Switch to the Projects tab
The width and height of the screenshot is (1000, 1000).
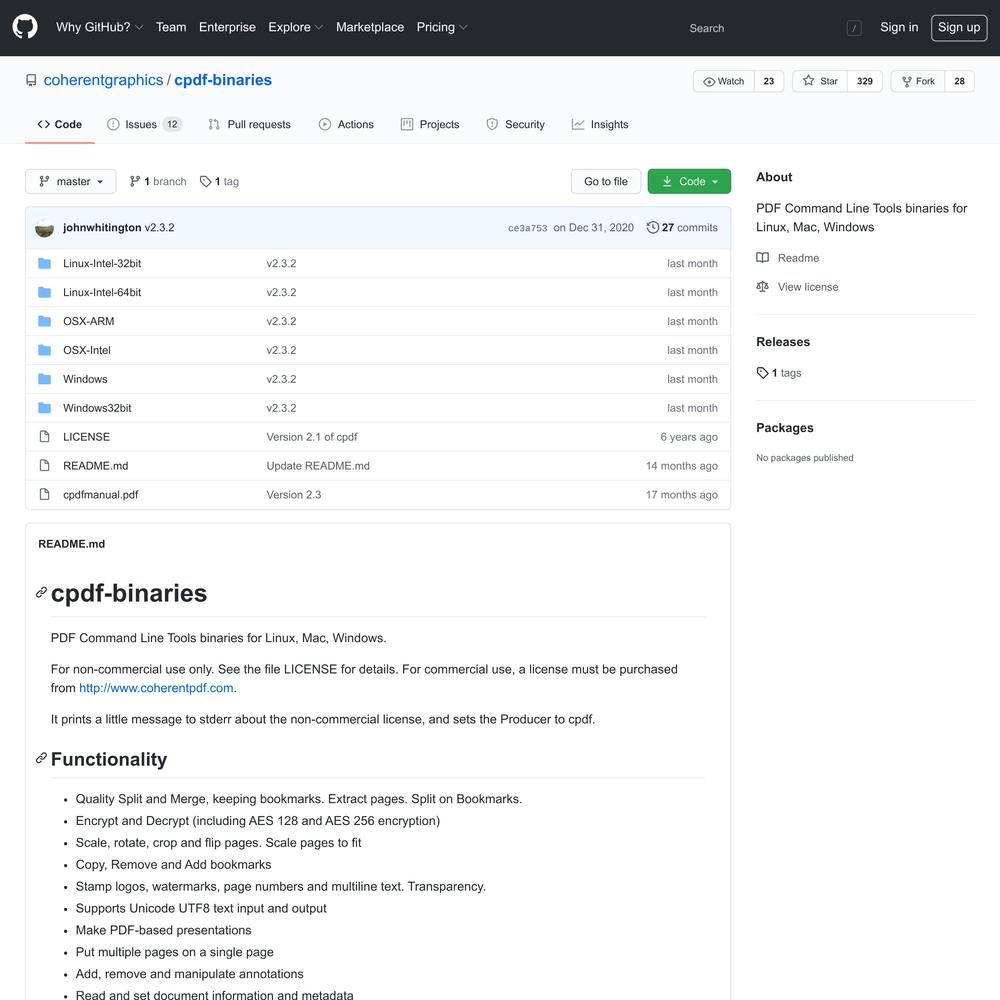430,124
